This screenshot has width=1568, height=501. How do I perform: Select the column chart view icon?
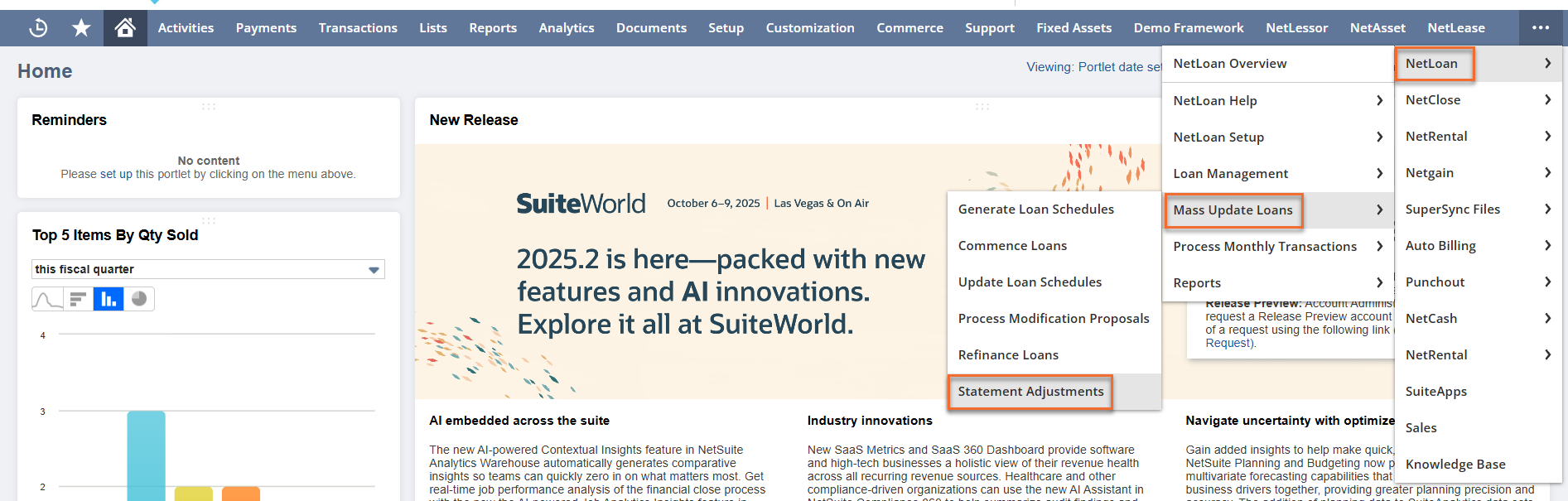pos(109,299)
